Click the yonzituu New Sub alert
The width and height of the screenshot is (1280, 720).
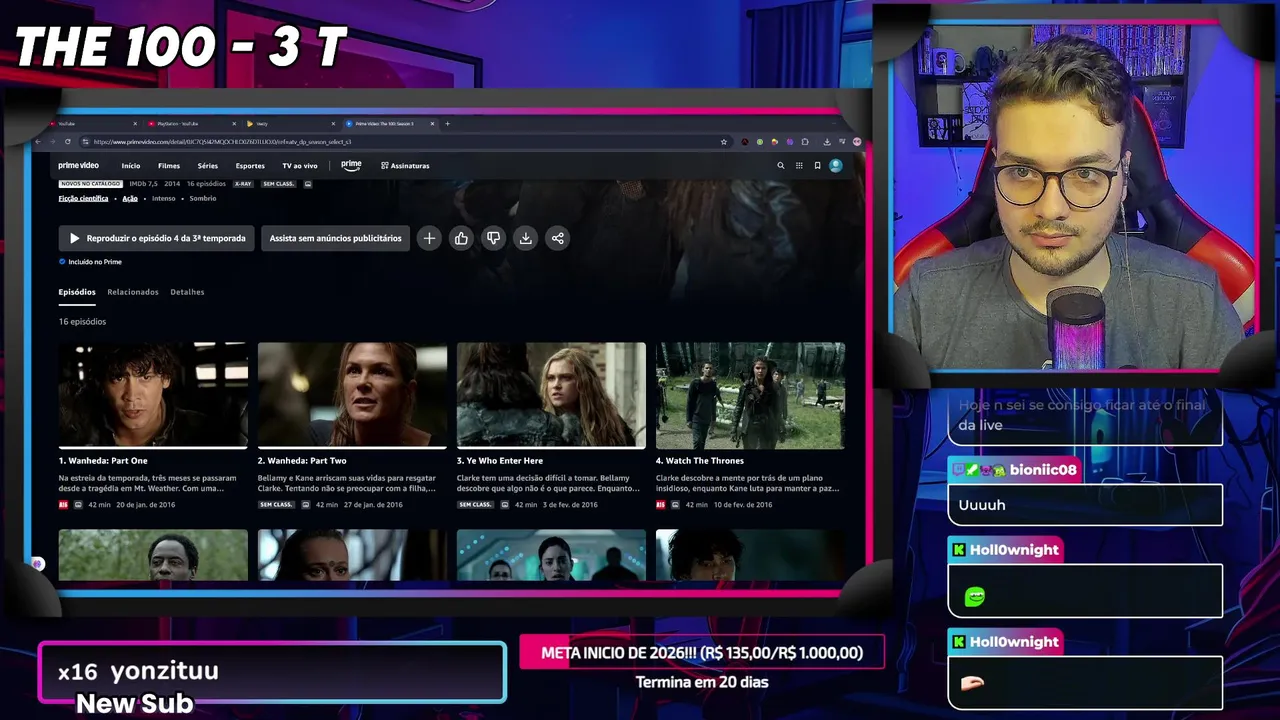click(272, 673)
